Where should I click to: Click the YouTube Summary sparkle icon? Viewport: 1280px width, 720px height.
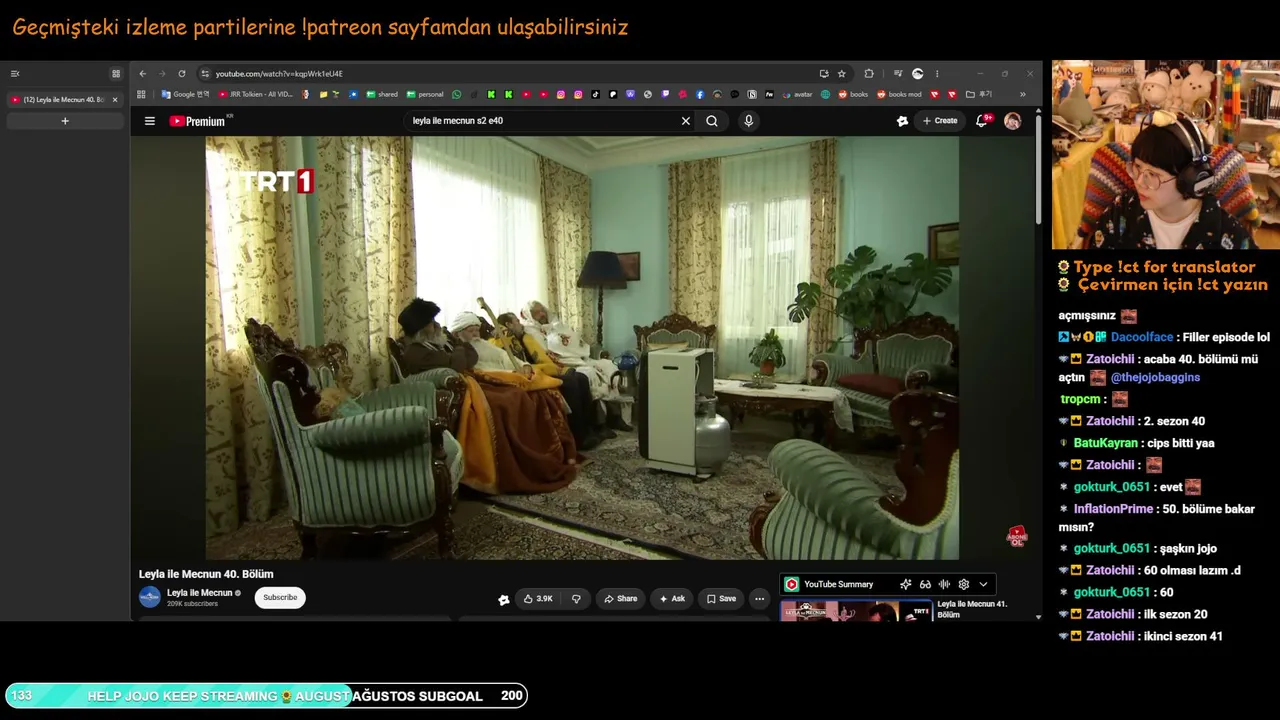pos(905,584)
